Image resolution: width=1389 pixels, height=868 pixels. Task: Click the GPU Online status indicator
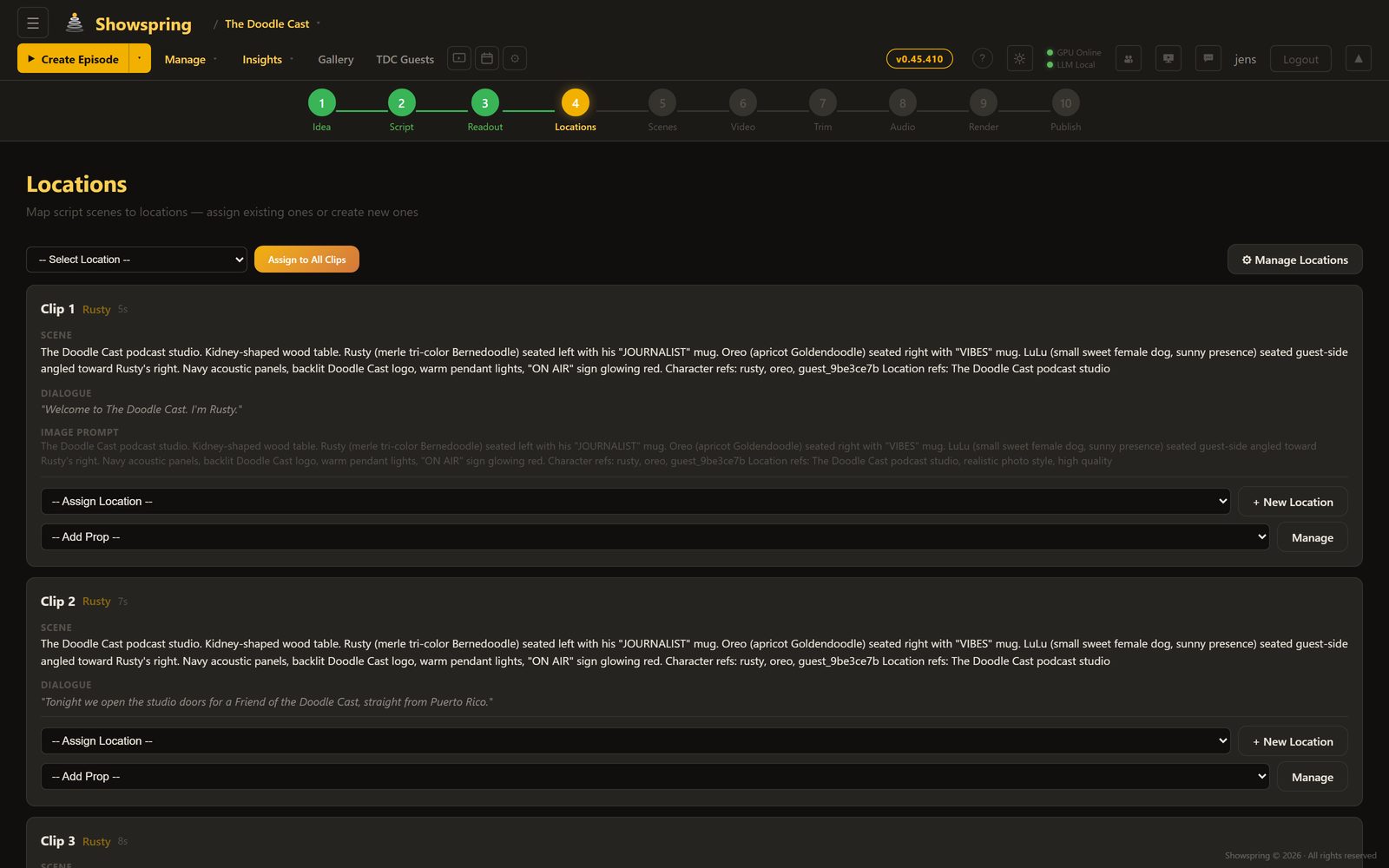click(x=1074, y=52)
